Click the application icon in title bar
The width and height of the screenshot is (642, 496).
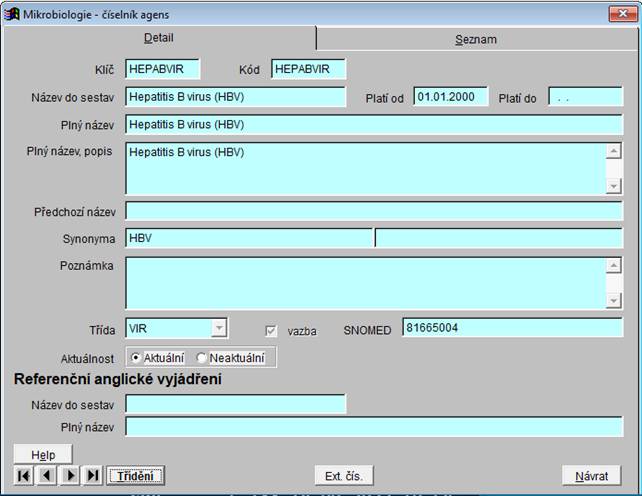point(12,13)
